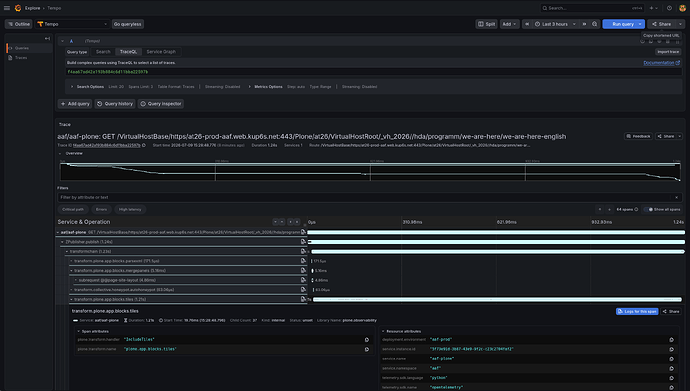Open span link icon for autohoneypot row

point(303,290)
